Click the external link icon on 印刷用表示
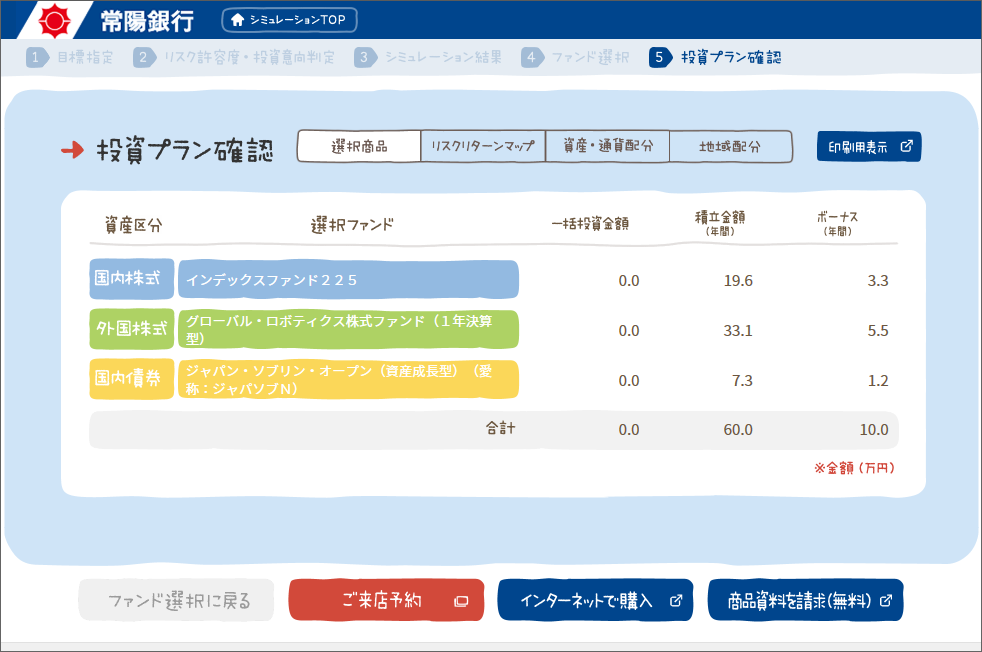Viewport: 982px width, 652px height. [x=906, y=146]
